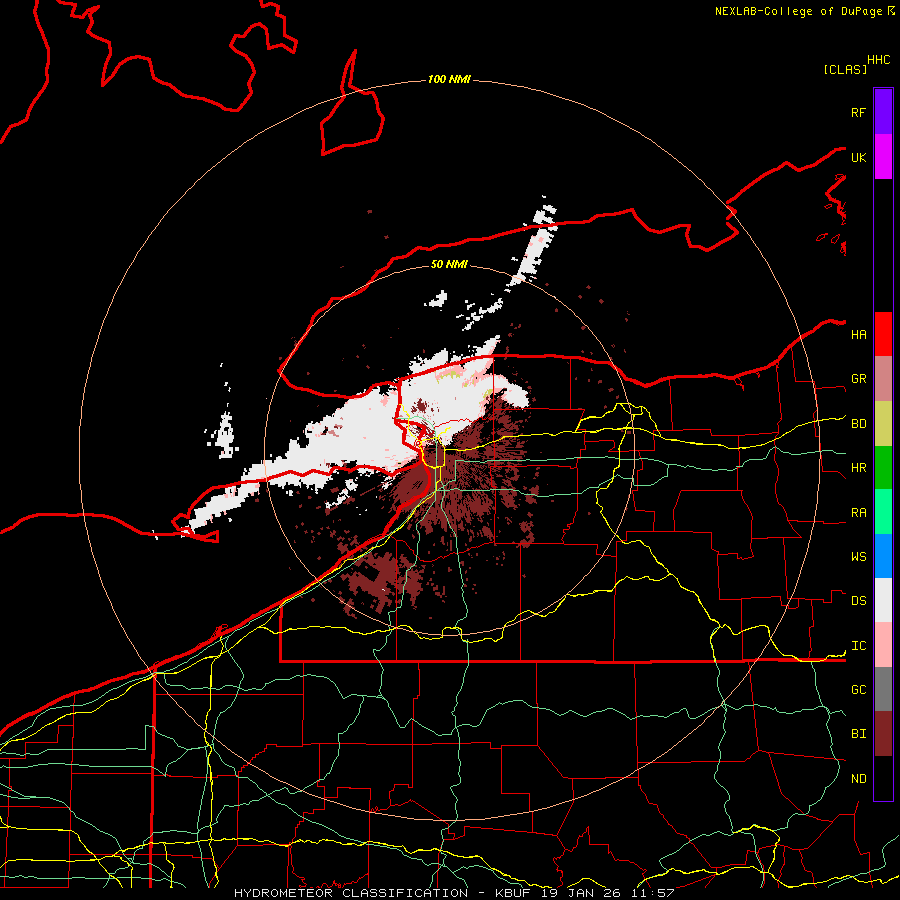Screen dimensions: 900x900
Task: Click the ND legend label
Action: [859, 779]
